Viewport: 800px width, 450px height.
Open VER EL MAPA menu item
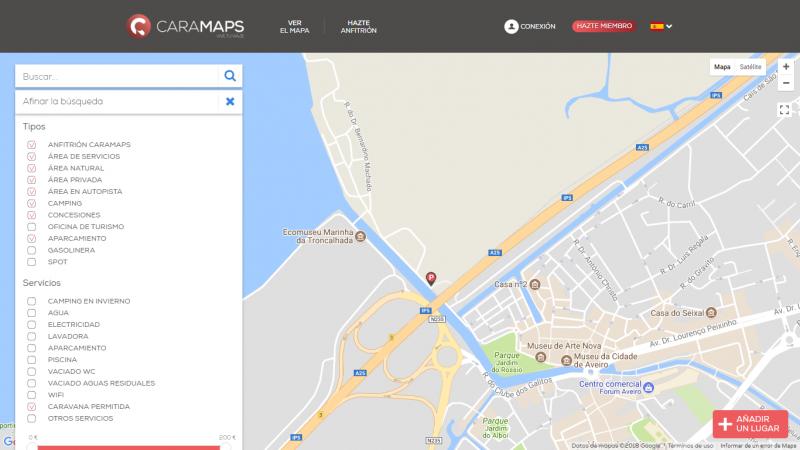[294, 26]
